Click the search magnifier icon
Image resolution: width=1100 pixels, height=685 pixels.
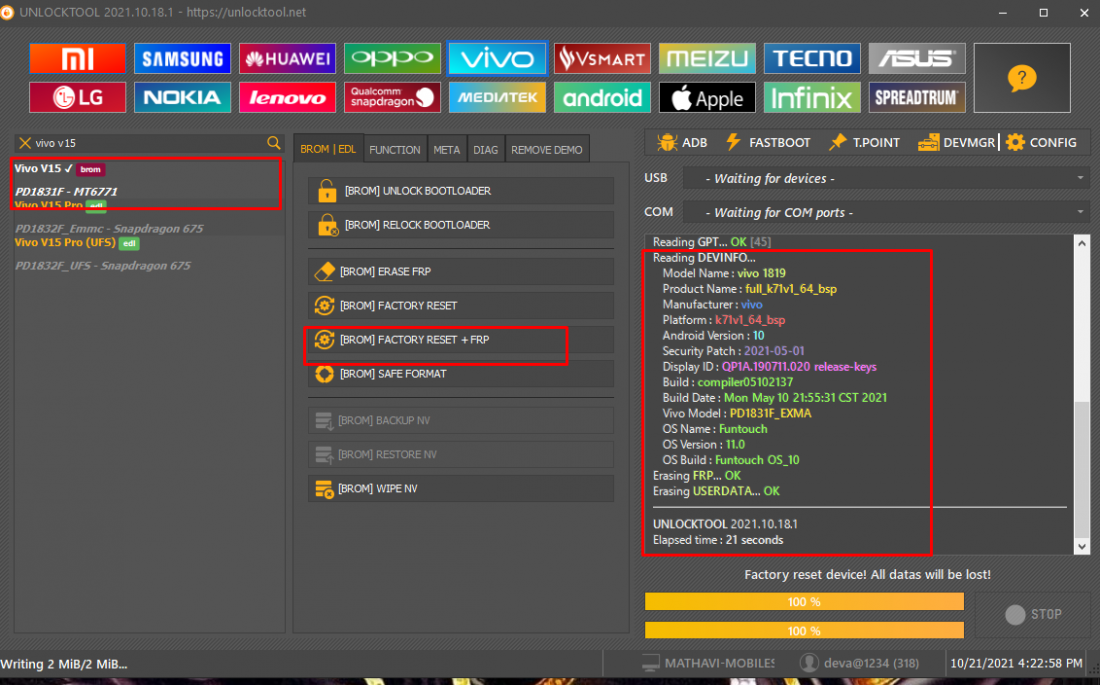[274, 143]
